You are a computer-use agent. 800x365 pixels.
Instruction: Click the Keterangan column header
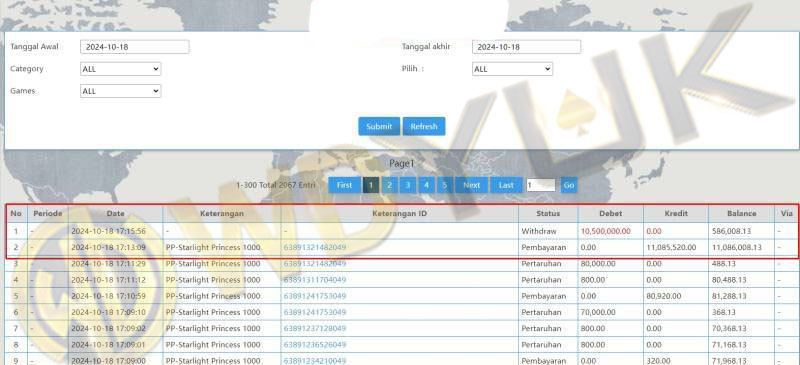pos(222,214)
